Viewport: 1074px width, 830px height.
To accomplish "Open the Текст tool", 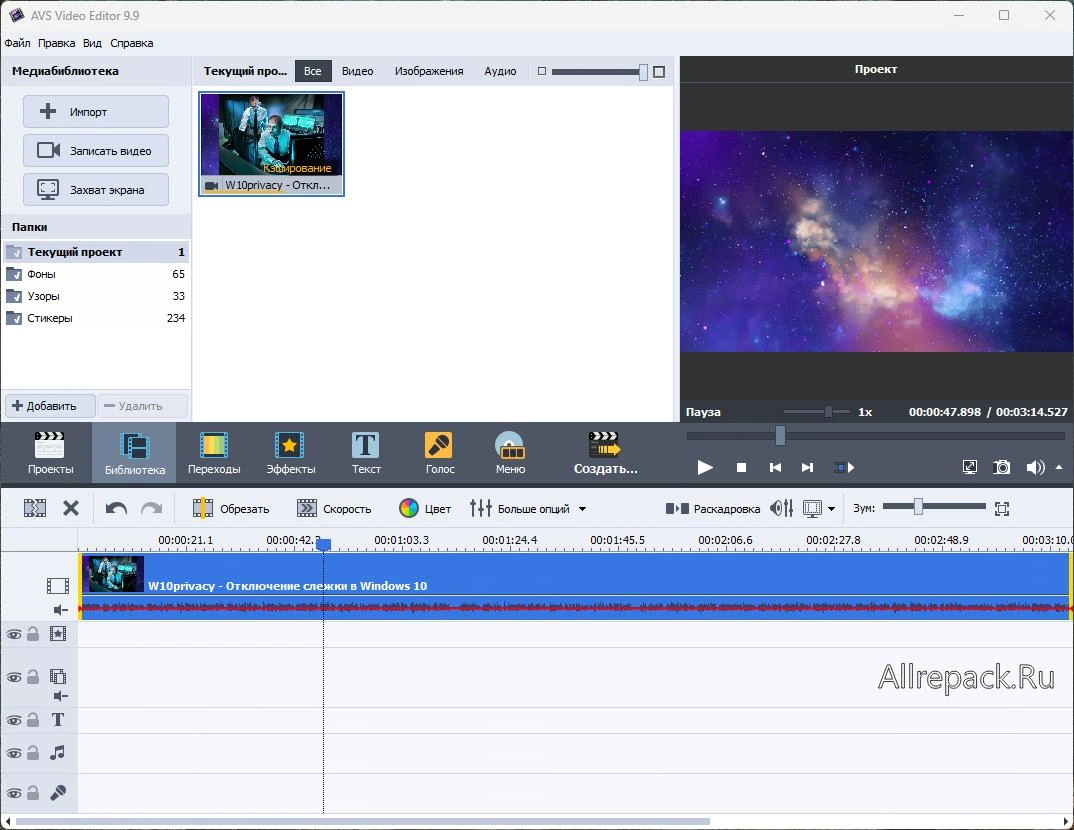I will (366, 453).
